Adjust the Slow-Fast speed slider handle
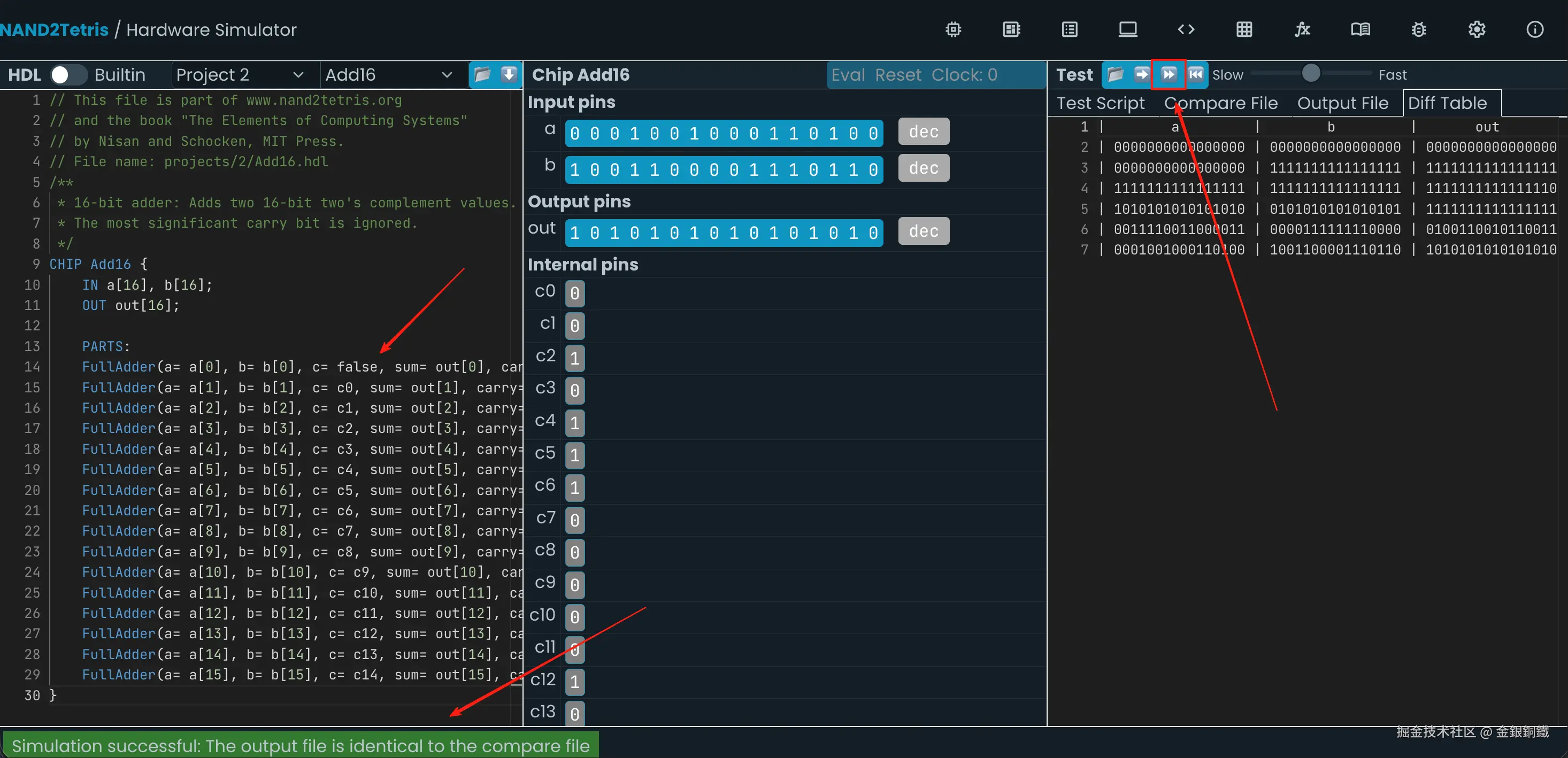Image resolution: width=1568 pixels, height=758 pixels. [1311, 74]
